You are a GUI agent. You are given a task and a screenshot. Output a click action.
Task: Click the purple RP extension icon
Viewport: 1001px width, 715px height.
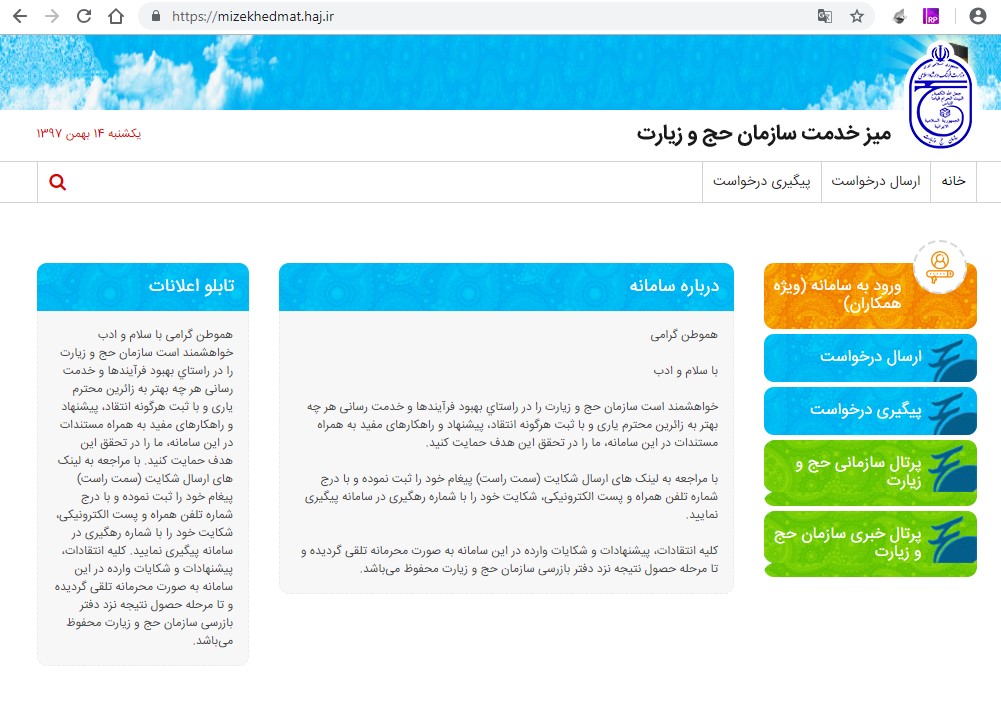tap(931, 16)
